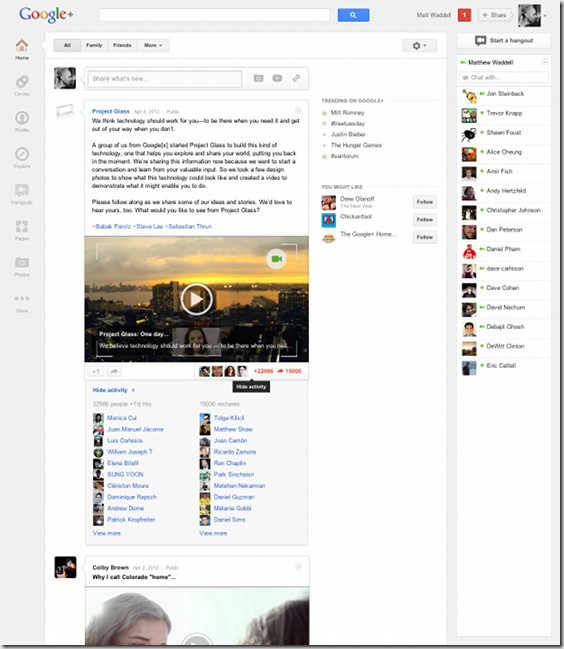The width and height of the screenshot is (564, 649).
Task: Reshare the Project Glass post arrow icon
Action: [x=114, y=371]
